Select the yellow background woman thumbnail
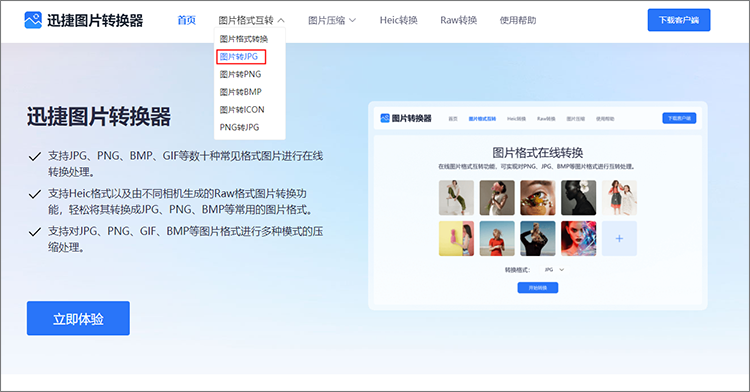750x392 pixels. [456, 238]
